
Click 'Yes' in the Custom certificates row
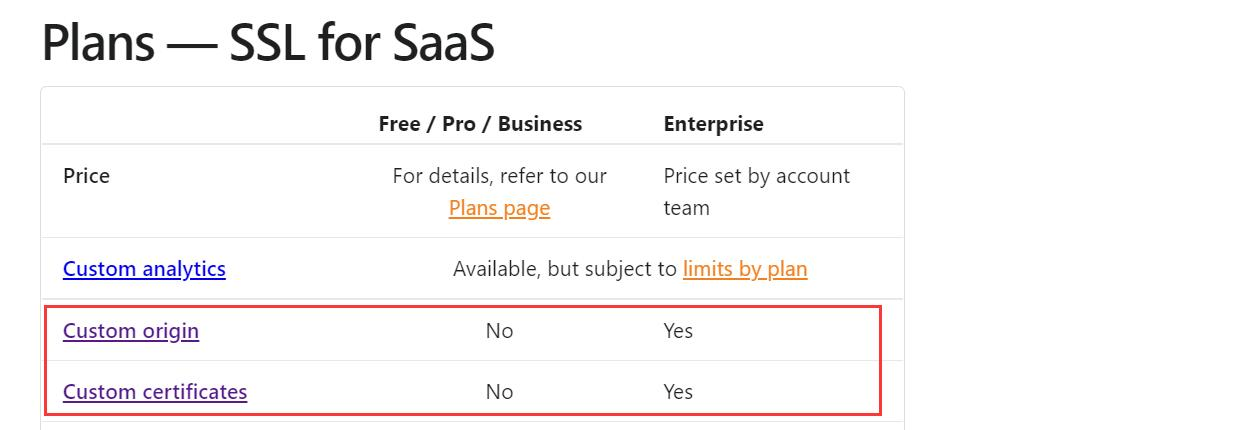pyautogui.click(x=678, y=392)
